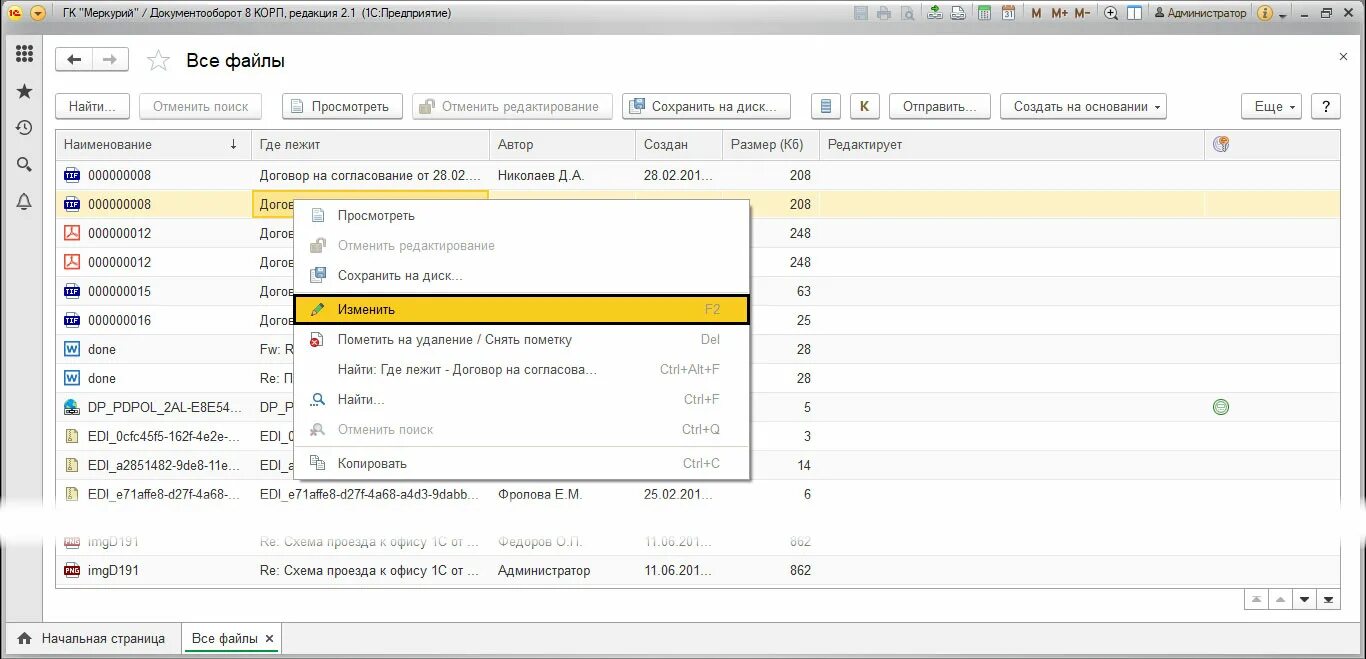The width and height of the screenshot is (1366, 659).
Task: Click the 'Просмотреть' toolbar button
Action: [x=343, y=106]
